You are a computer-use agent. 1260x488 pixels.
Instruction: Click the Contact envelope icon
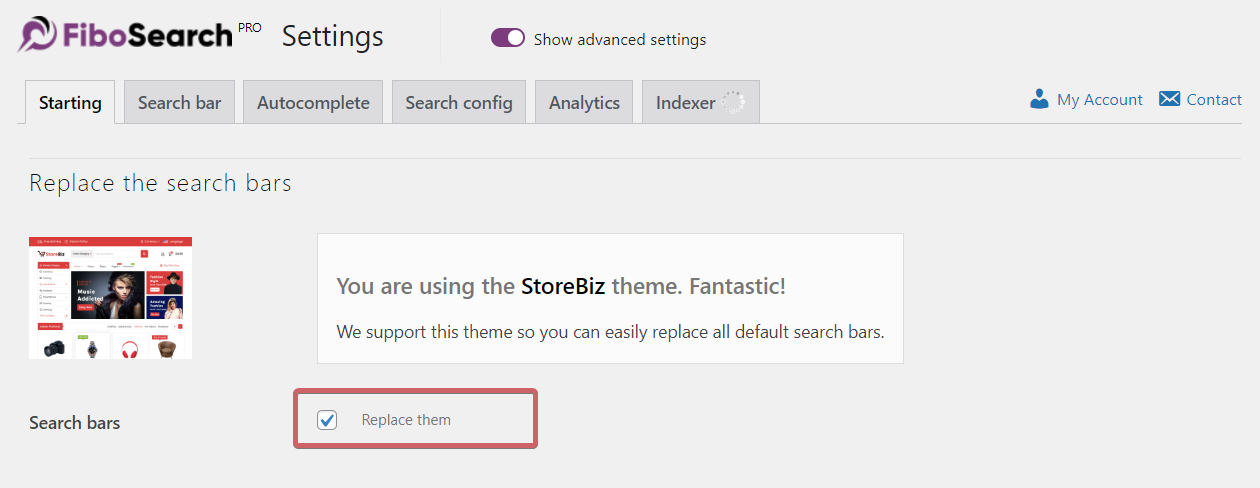[x=1169, y=99]
